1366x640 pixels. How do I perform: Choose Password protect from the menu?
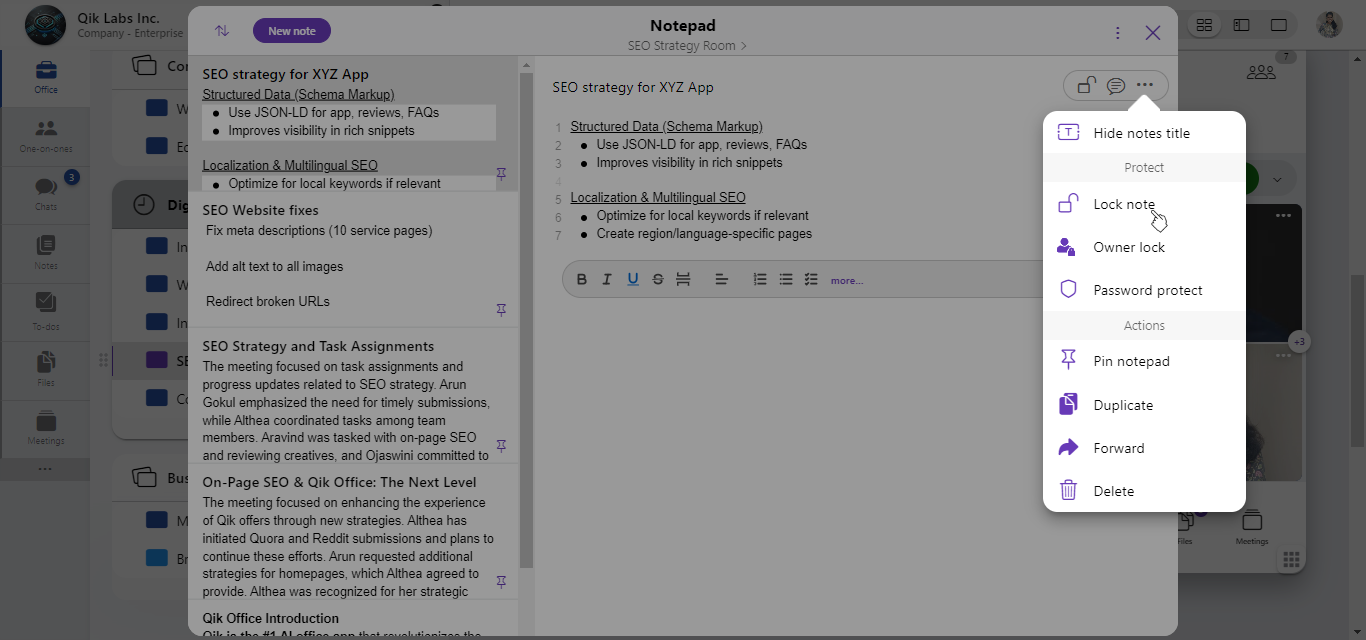pos(1147,290)
